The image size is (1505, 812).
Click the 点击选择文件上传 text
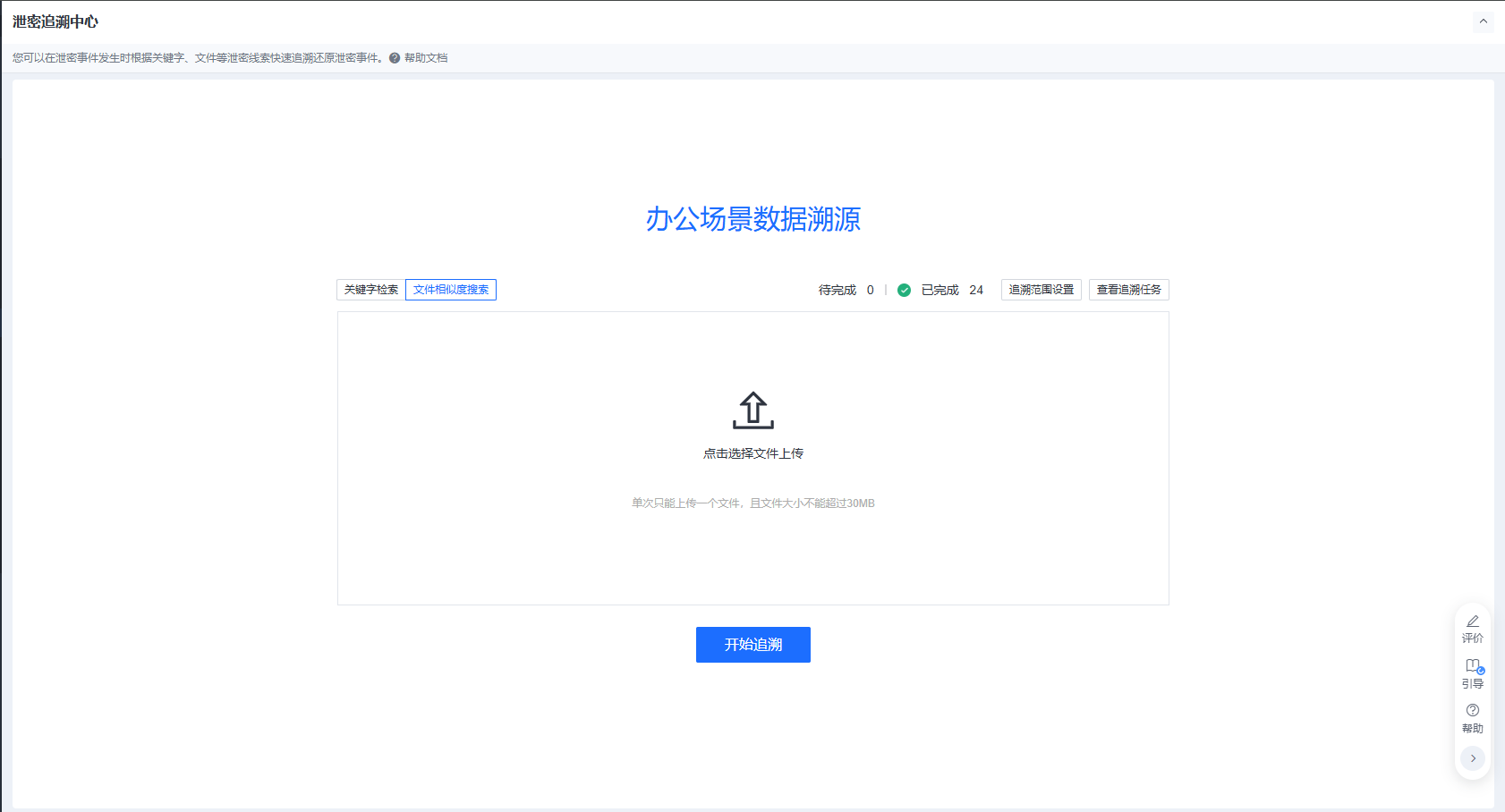point(752,453)
